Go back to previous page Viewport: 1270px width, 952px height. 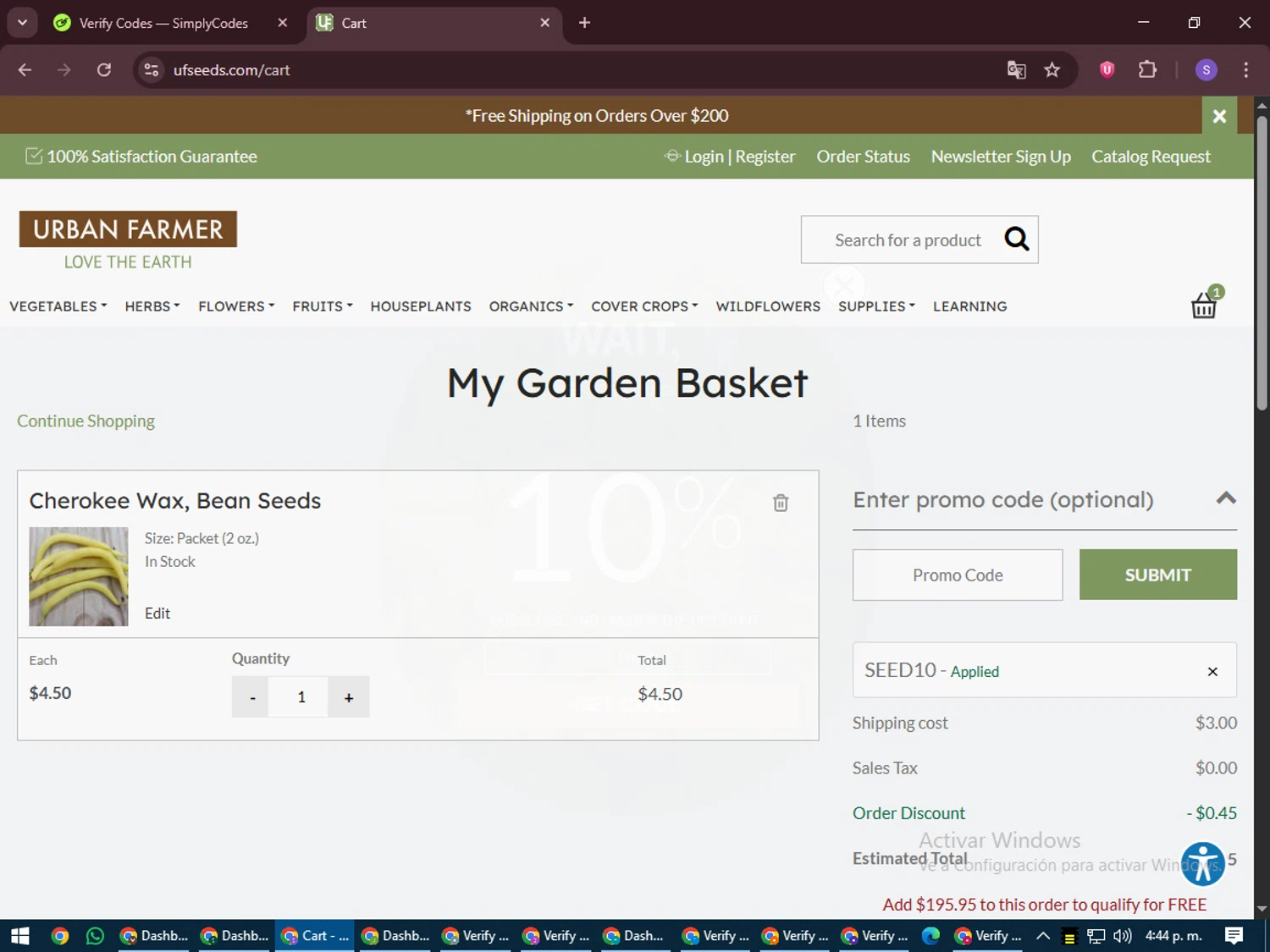[25, 70]
